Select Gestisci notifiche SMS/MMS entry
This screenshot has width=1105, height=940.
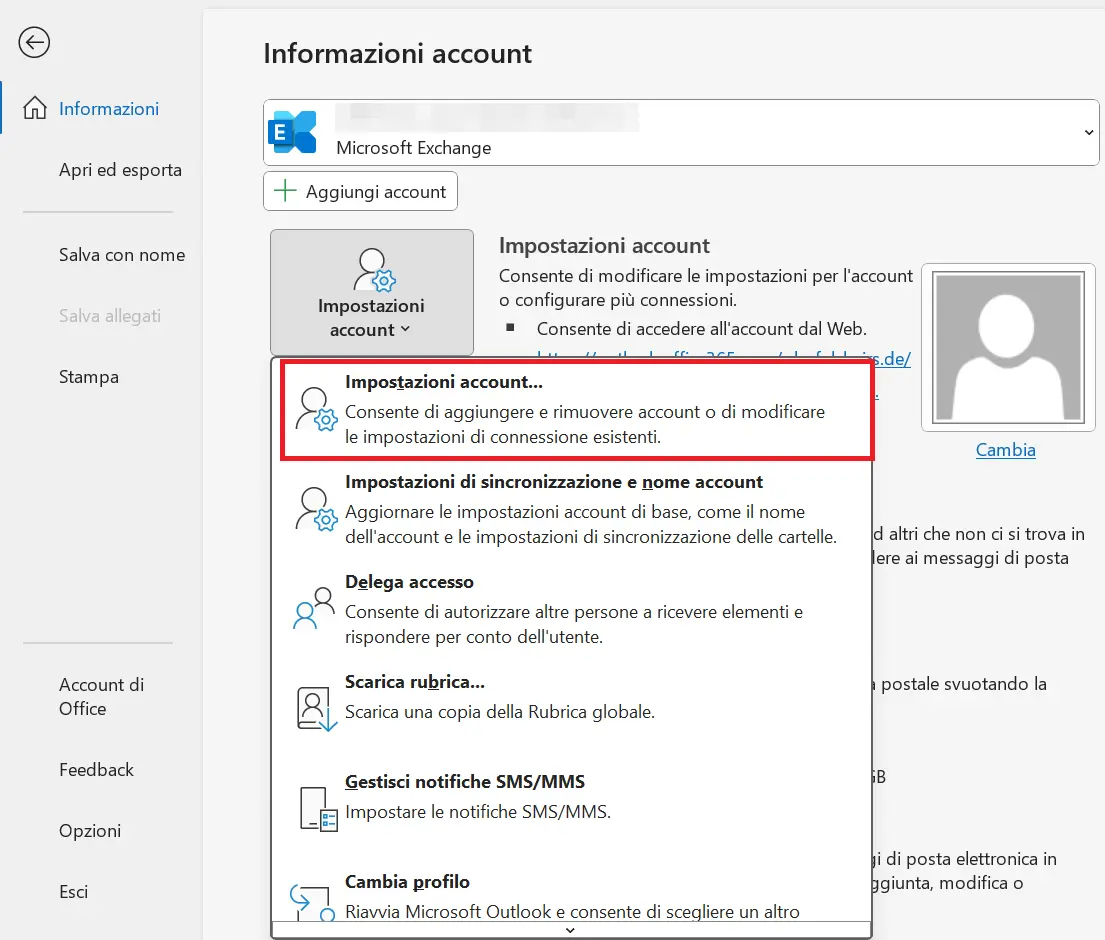coord(572,809)
